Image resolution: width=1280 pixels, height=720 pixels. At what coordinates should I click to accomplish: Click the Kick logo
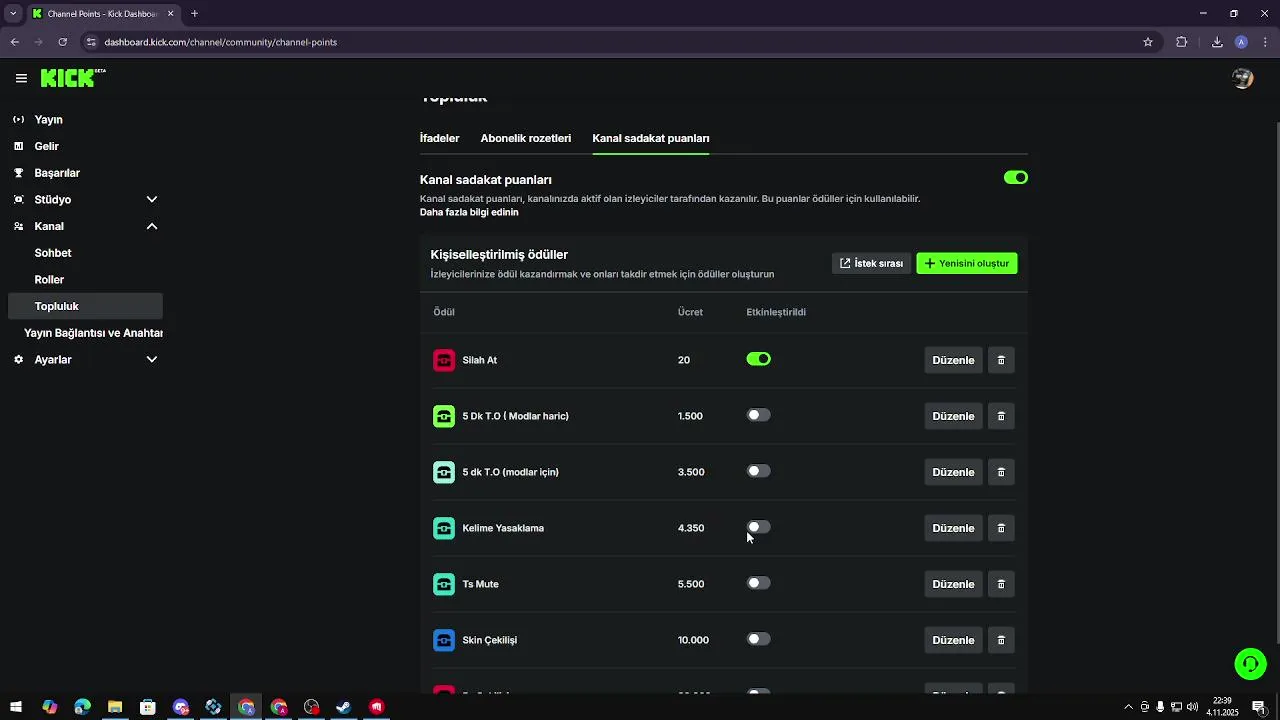pos(72,78)
